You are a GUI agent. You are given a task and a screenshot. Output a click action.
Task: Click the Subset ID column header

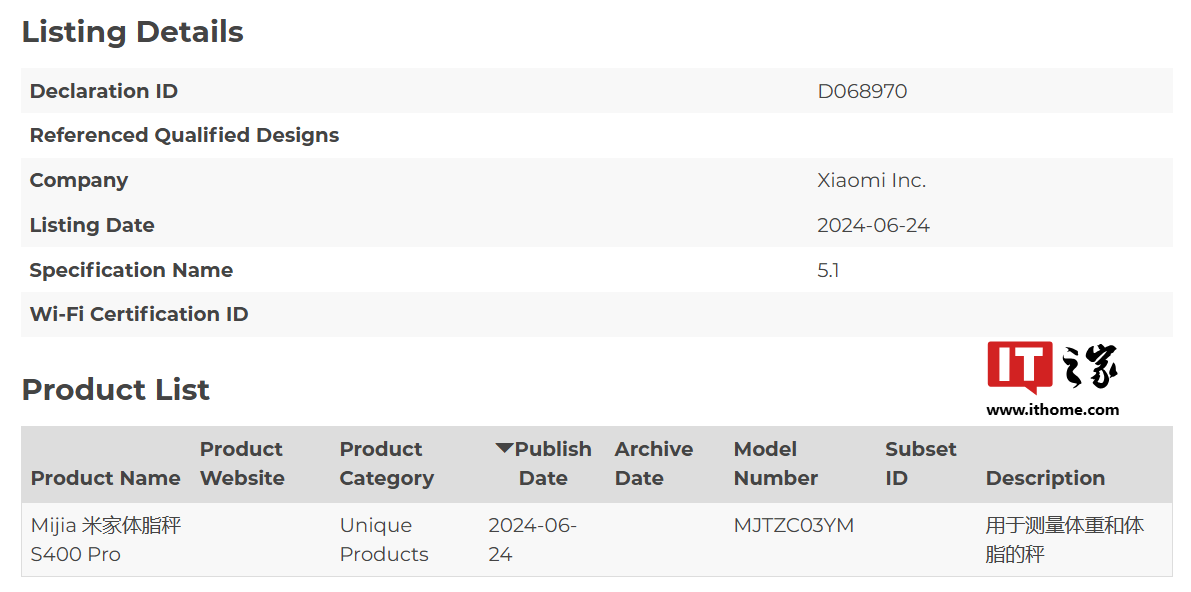[x=920, y=464]
